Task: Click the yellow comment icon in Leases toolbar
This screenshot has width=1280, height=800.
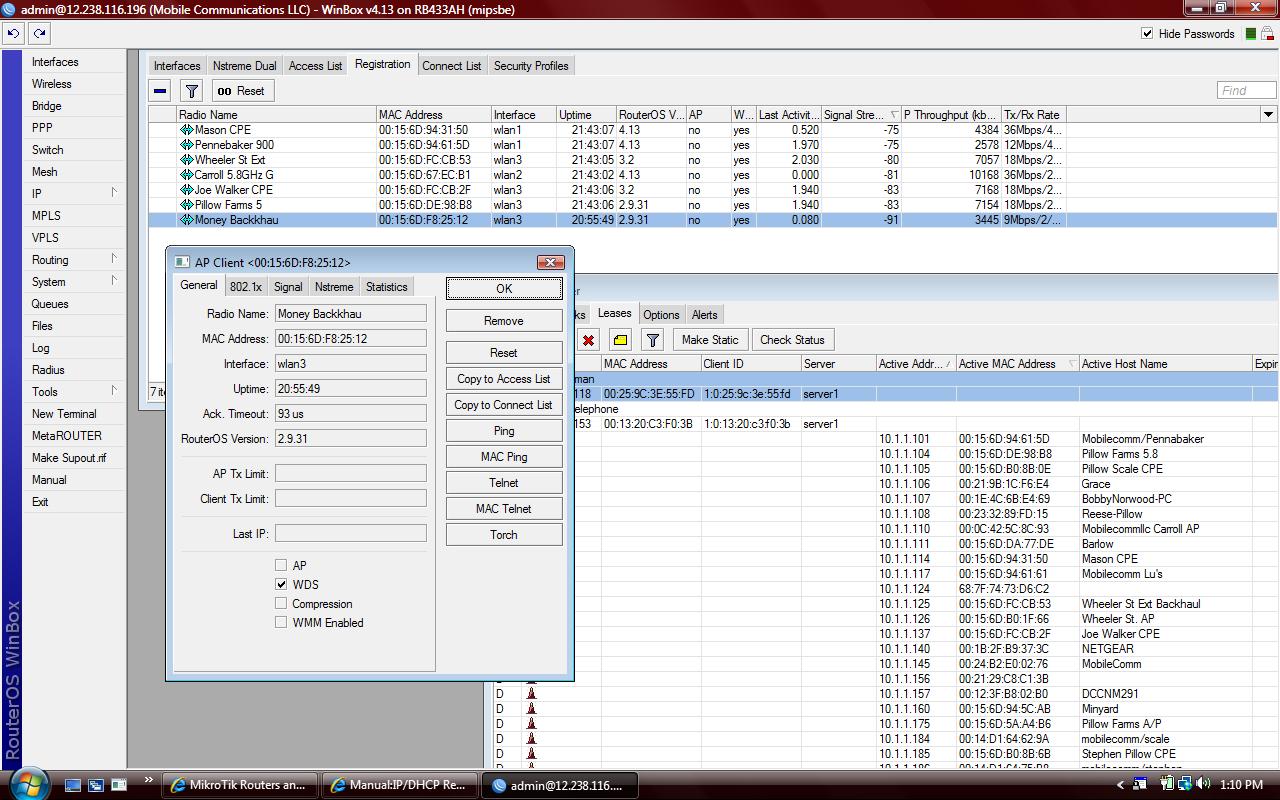Action: click(x=620, y=340)
